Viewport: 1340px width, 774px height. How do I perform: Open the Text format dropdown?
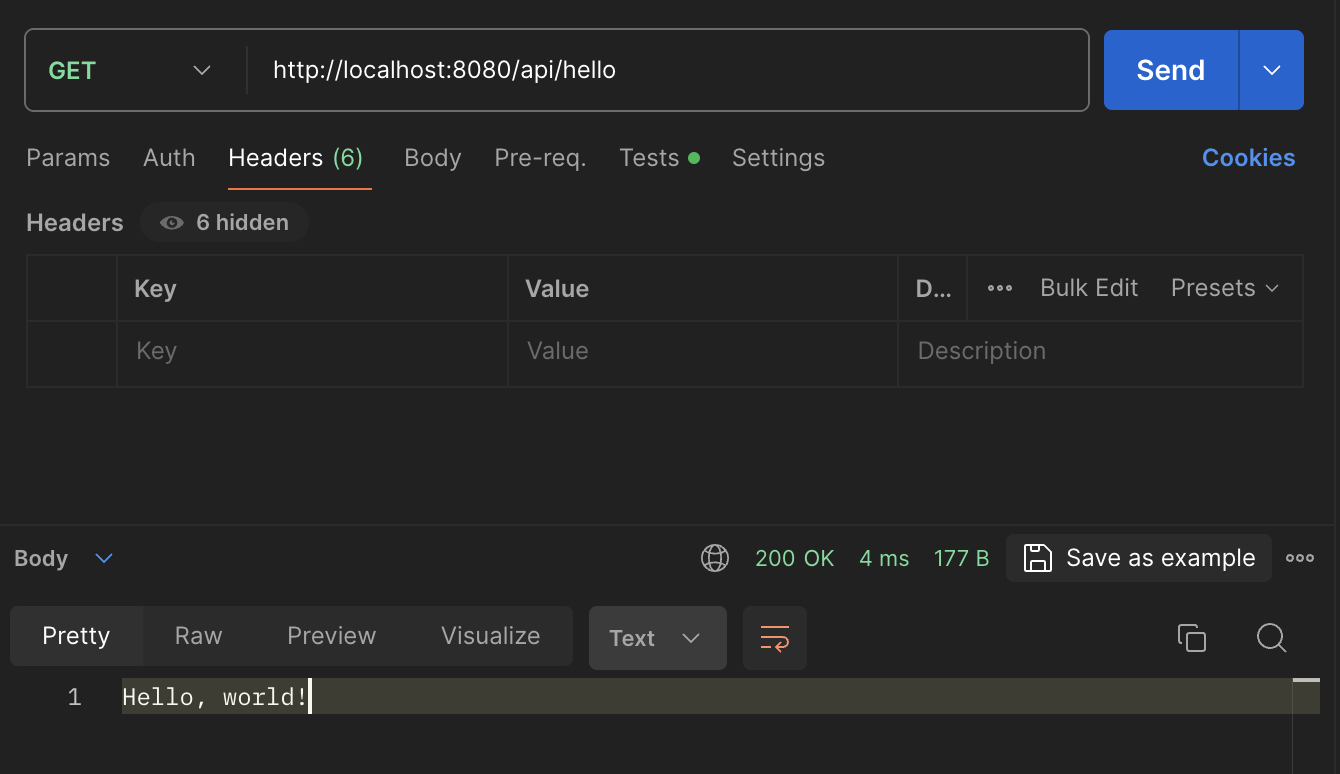coord(657,638)
